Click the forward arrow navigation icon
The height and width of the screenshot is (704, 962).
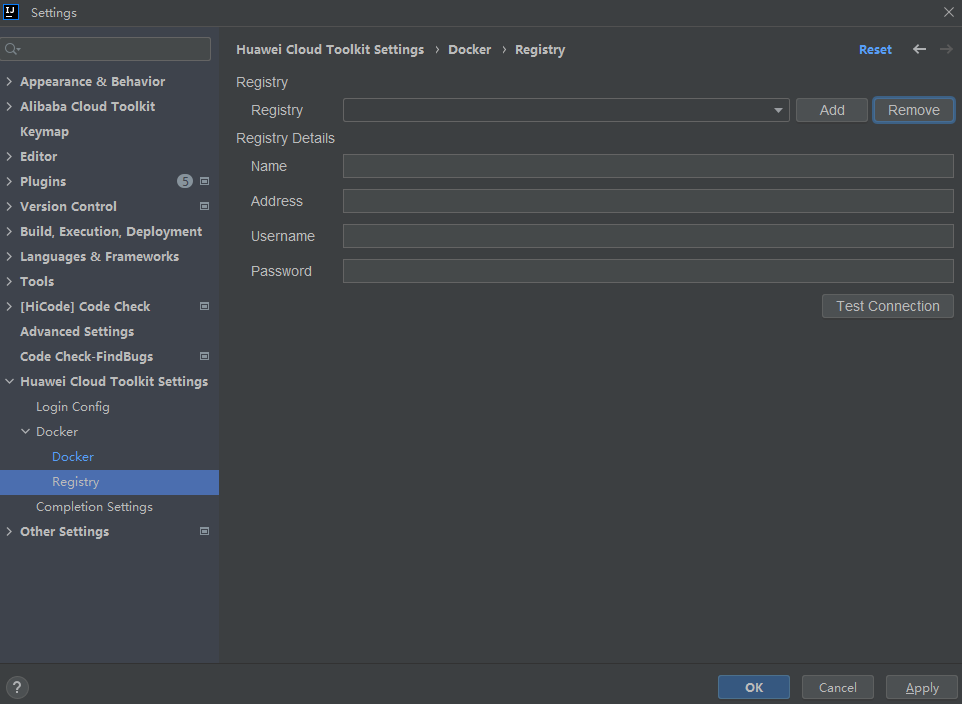pos(946,49)
